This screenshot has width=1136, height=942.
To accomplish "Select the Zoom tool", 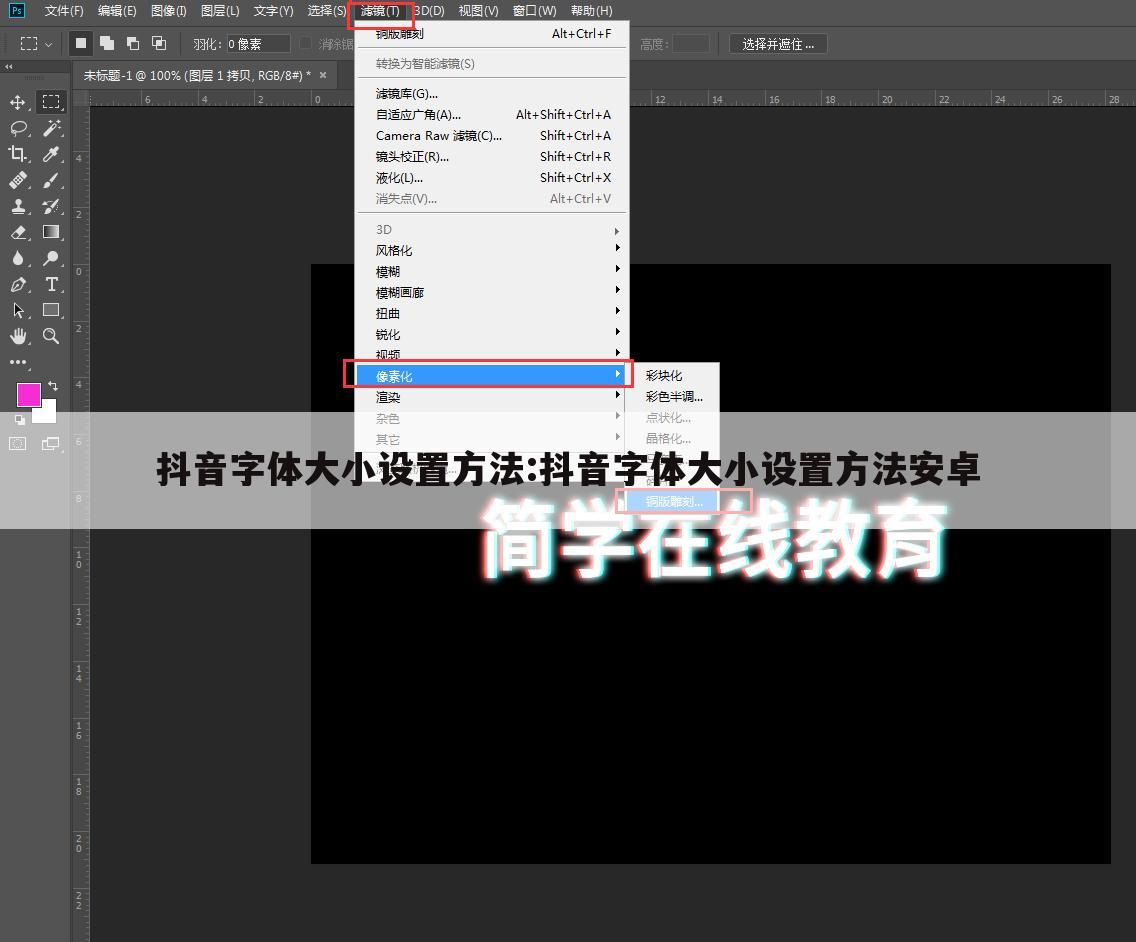I will [x=51, y=336].
